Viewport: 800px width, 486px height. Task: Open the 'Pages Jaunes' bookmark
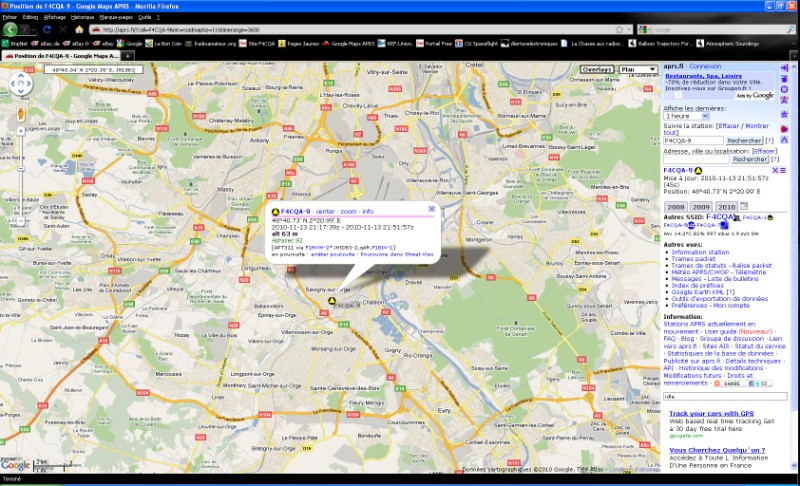298,44
